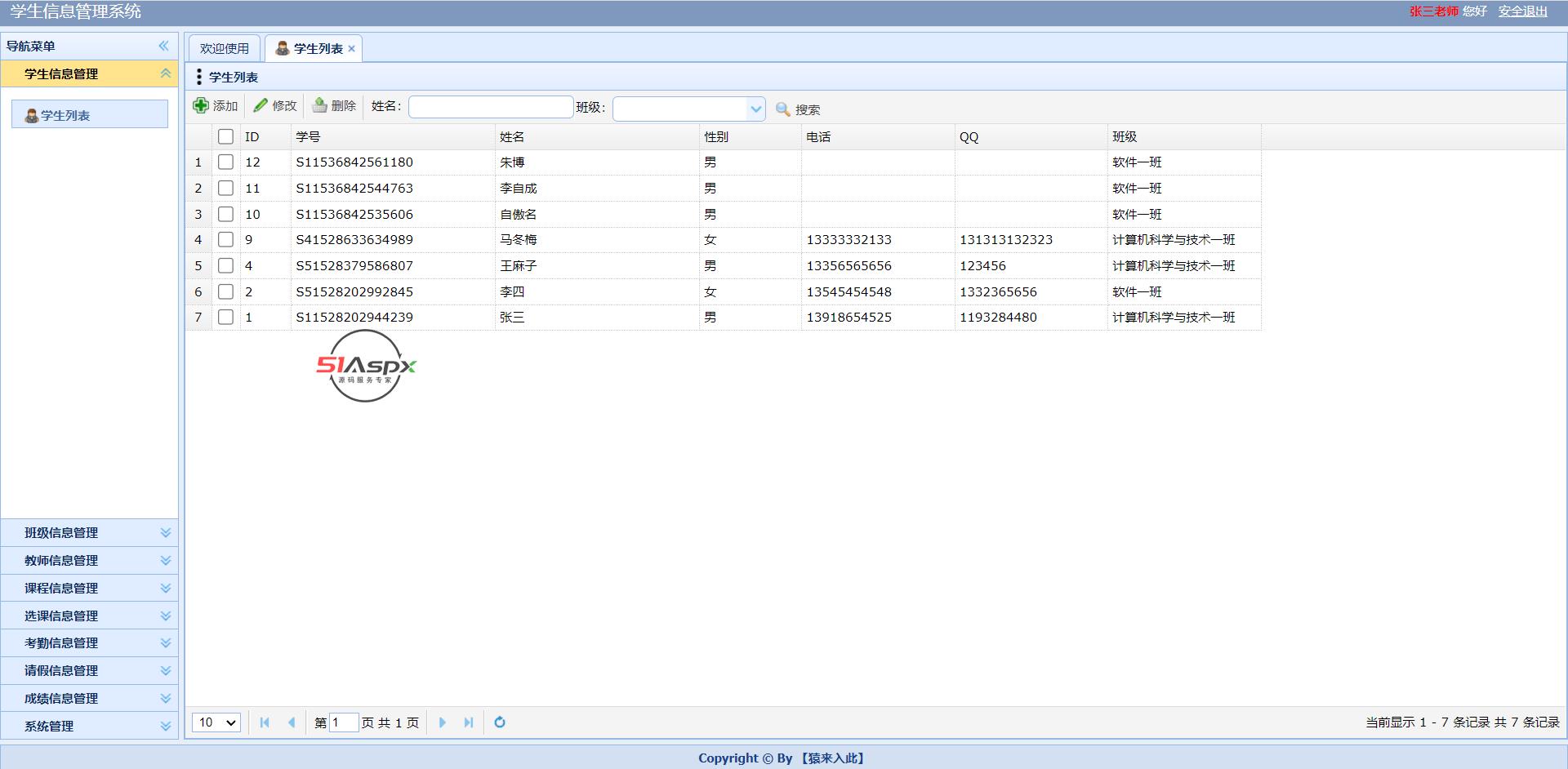This screenshot has height=769, width=1568.
Task: Expand the 选课信息管理 panel
Action: point(166,616)
